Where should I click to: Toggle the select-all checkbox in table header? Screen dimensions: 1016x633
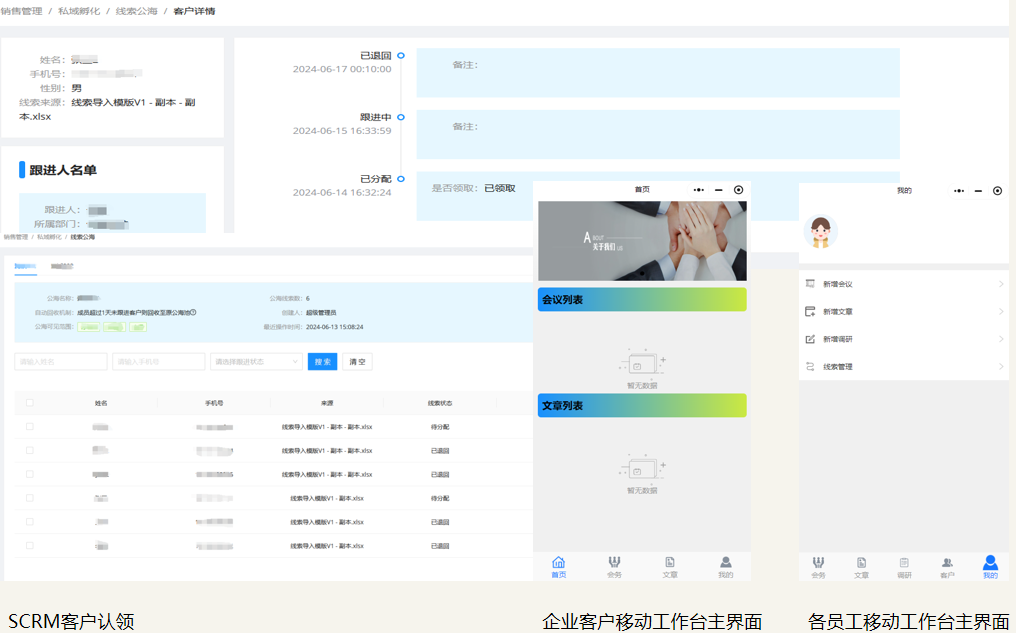point(30,403)
